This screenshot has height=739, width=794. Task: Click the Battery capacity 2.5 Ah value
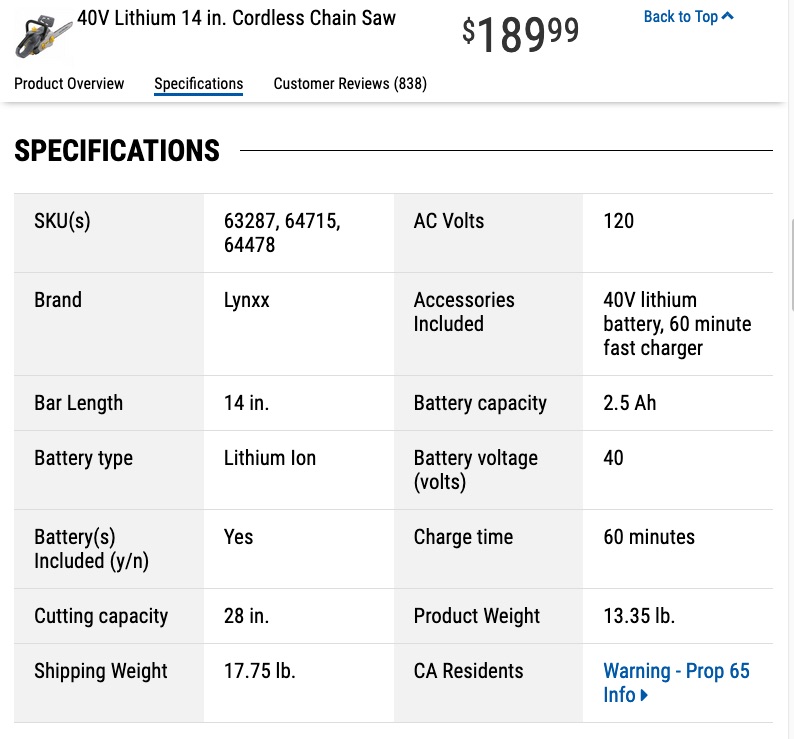pos(629,403)
